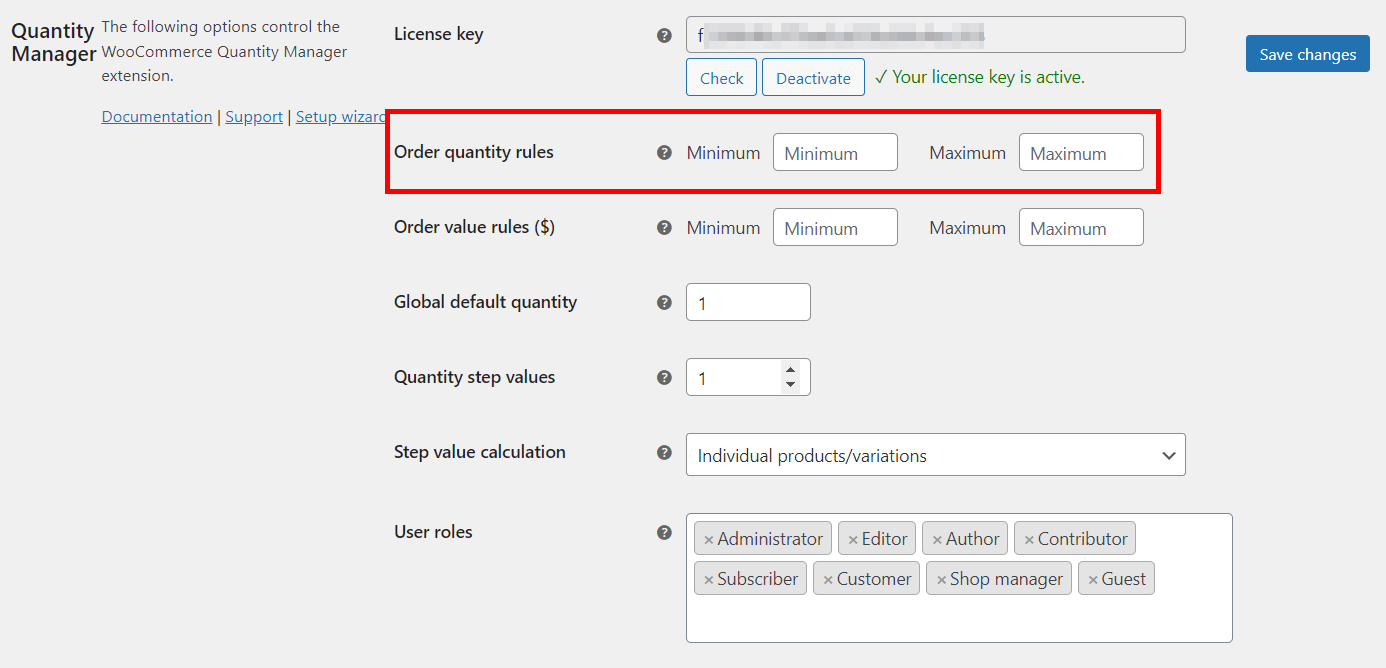Open the Order quantity rules help icon
1386x668 pixels.
(664, 152)
